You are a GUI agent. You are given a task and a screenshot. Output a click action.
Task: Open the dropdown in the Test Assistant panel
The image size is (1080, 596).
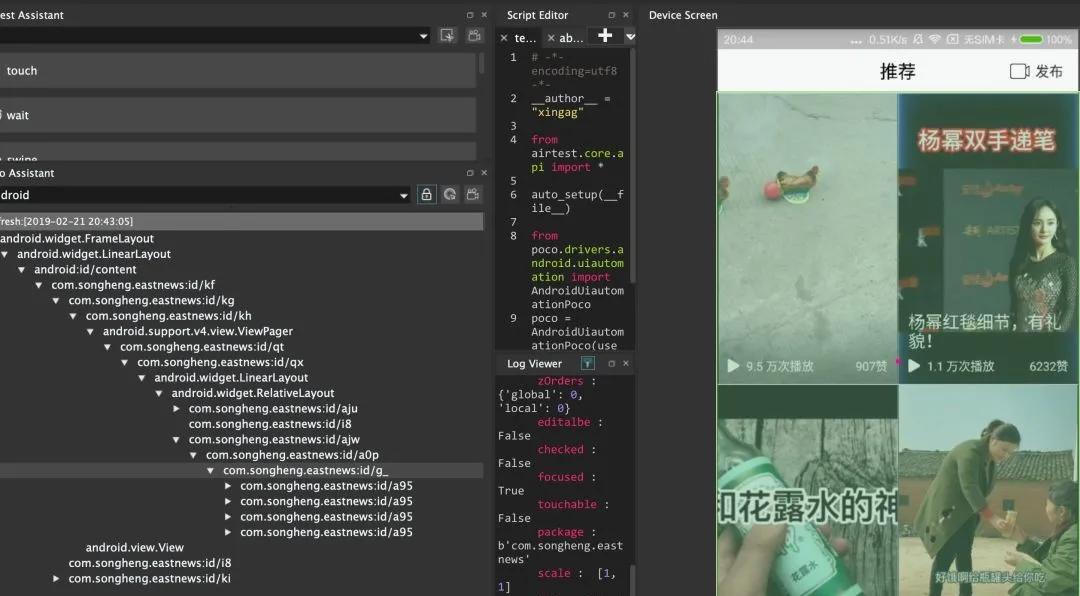(x=423, y=35)
